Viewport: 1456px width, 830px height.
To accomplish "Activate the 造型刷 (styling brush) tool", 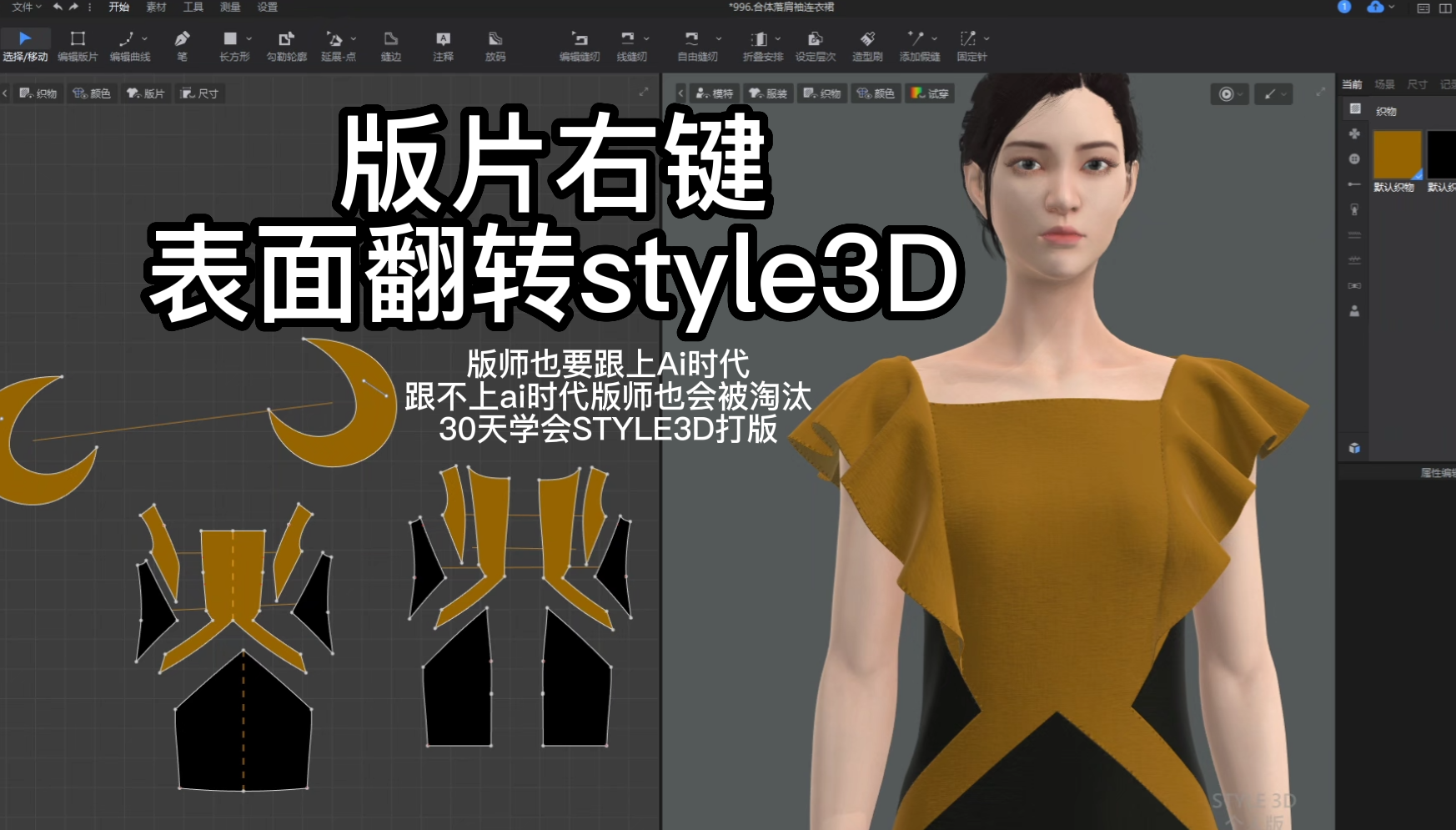I will click(x=867, y=46).
